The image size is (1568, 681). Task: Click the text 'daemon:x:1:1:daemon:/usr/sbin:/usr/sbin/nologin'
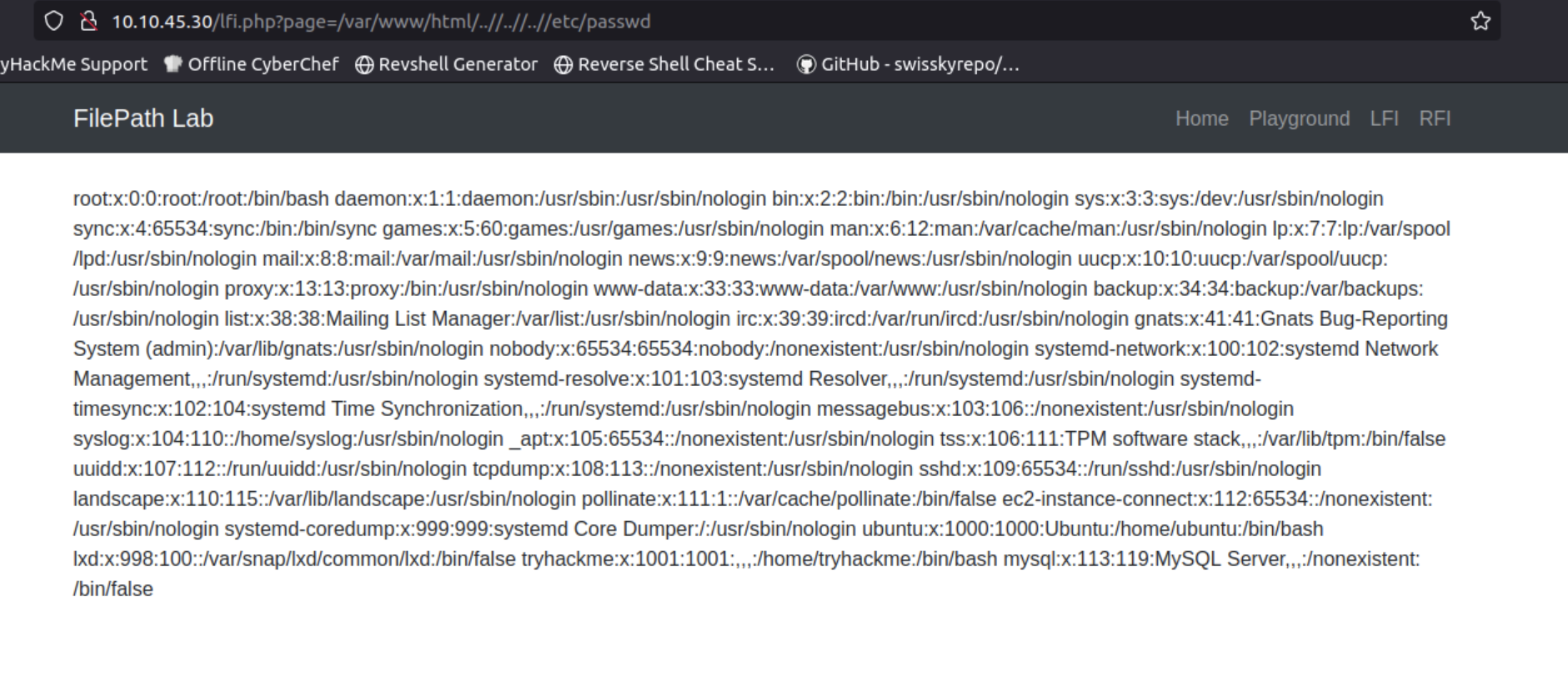click(x=550, y=198)
